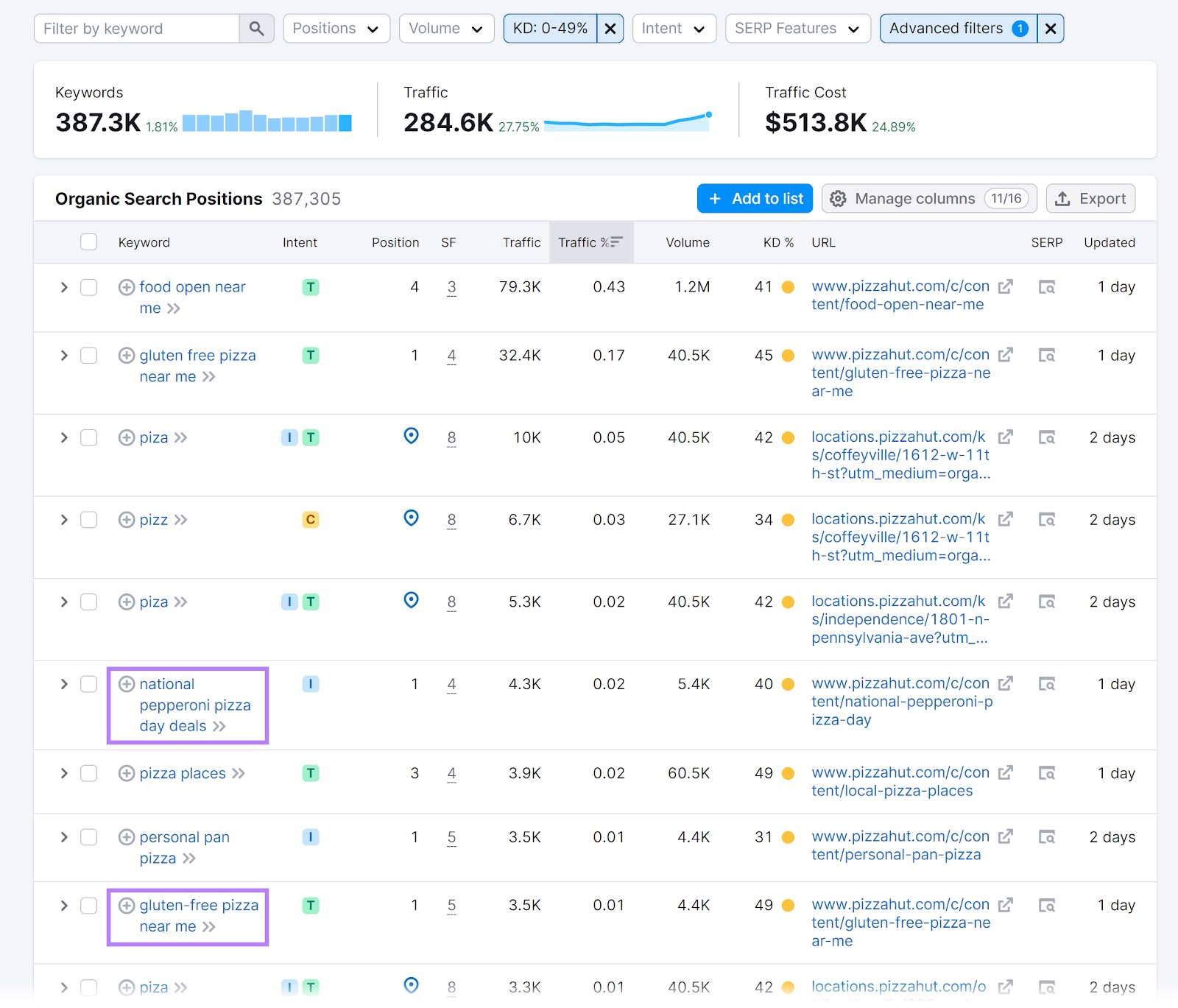Click the Transactional intent badge for pizza places
1178x1008 pixels.
click(311, 773)
